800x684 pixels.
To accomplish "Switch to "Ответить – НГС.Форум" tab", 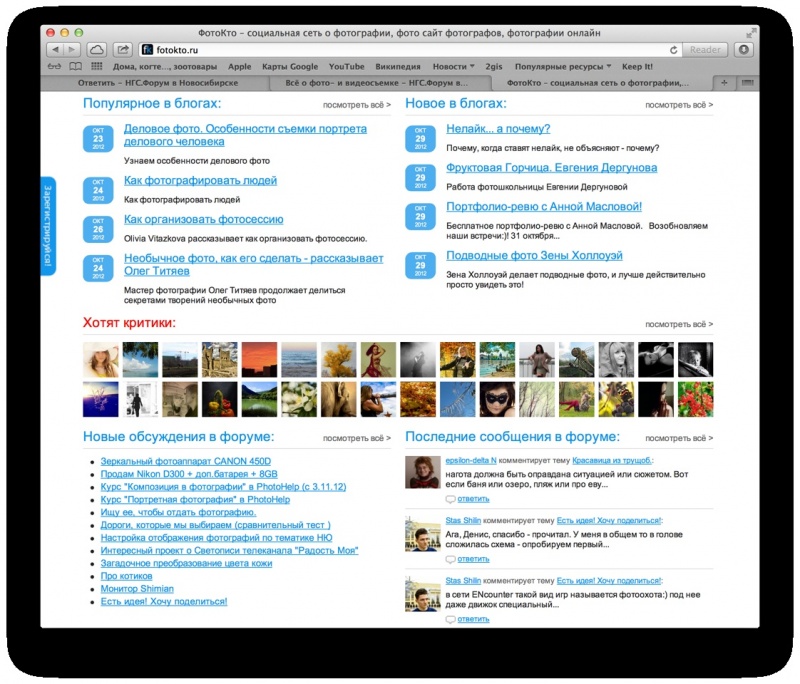I will coord(155,83).
